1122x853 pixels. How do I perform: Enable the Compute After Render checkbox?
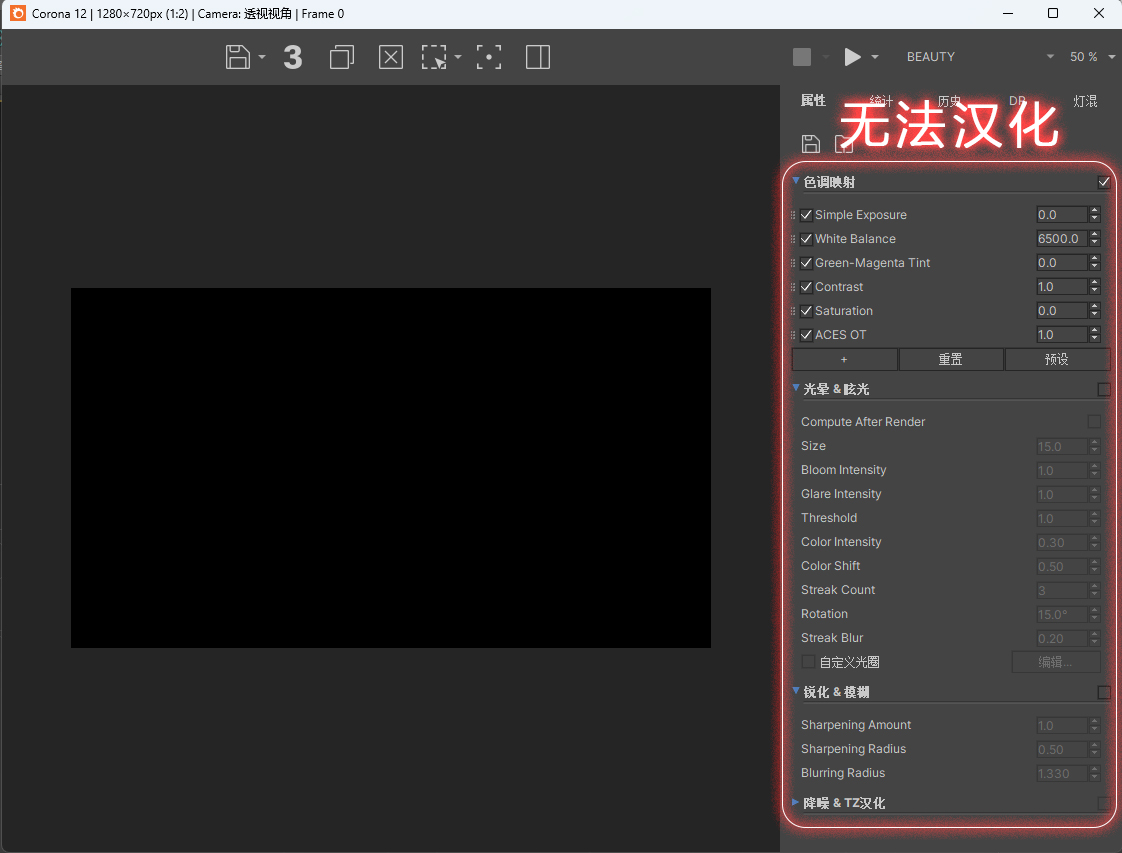[x=1095, y=421]
